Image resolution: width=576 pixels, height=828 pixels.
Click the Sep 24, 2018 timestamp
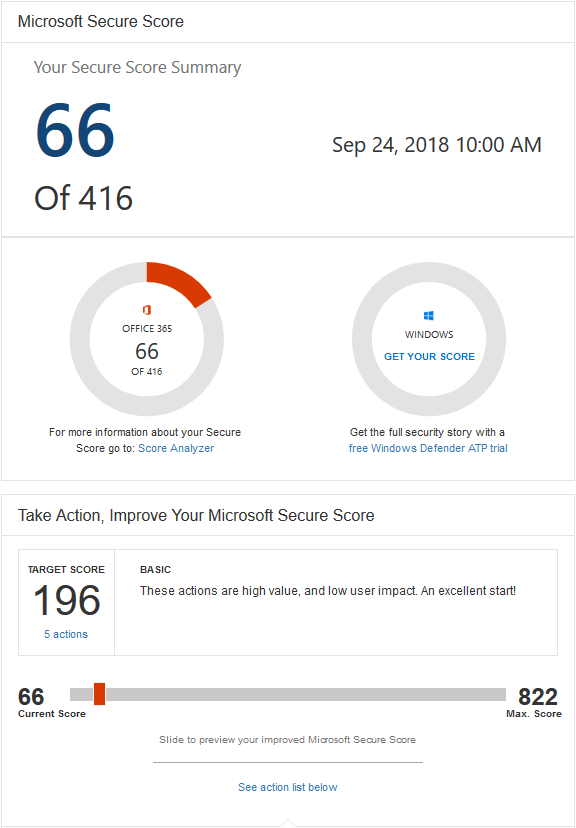click(436, 144)
